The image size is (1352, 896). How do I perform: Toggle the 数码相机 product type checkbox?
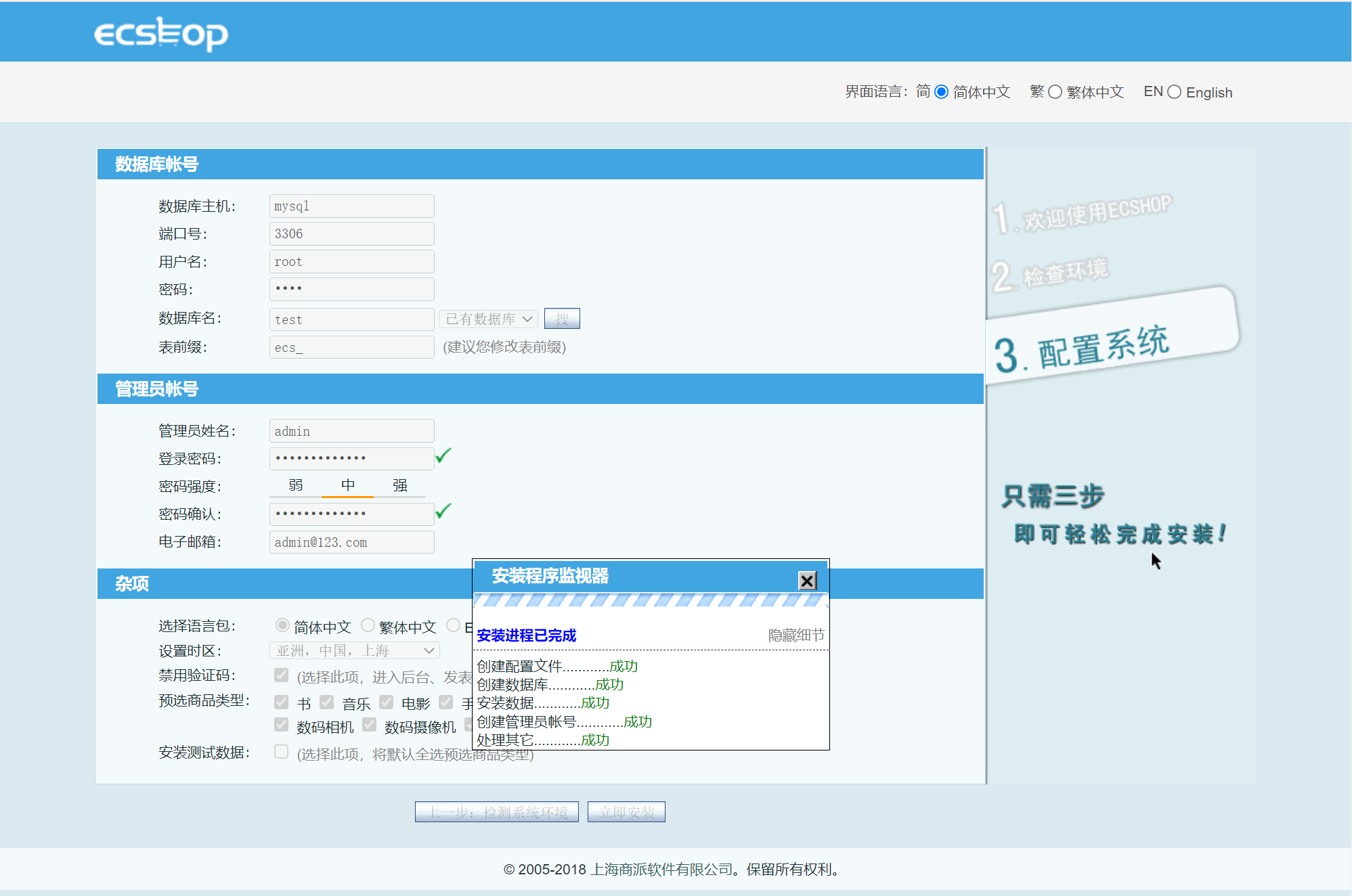tap(282, 725)
